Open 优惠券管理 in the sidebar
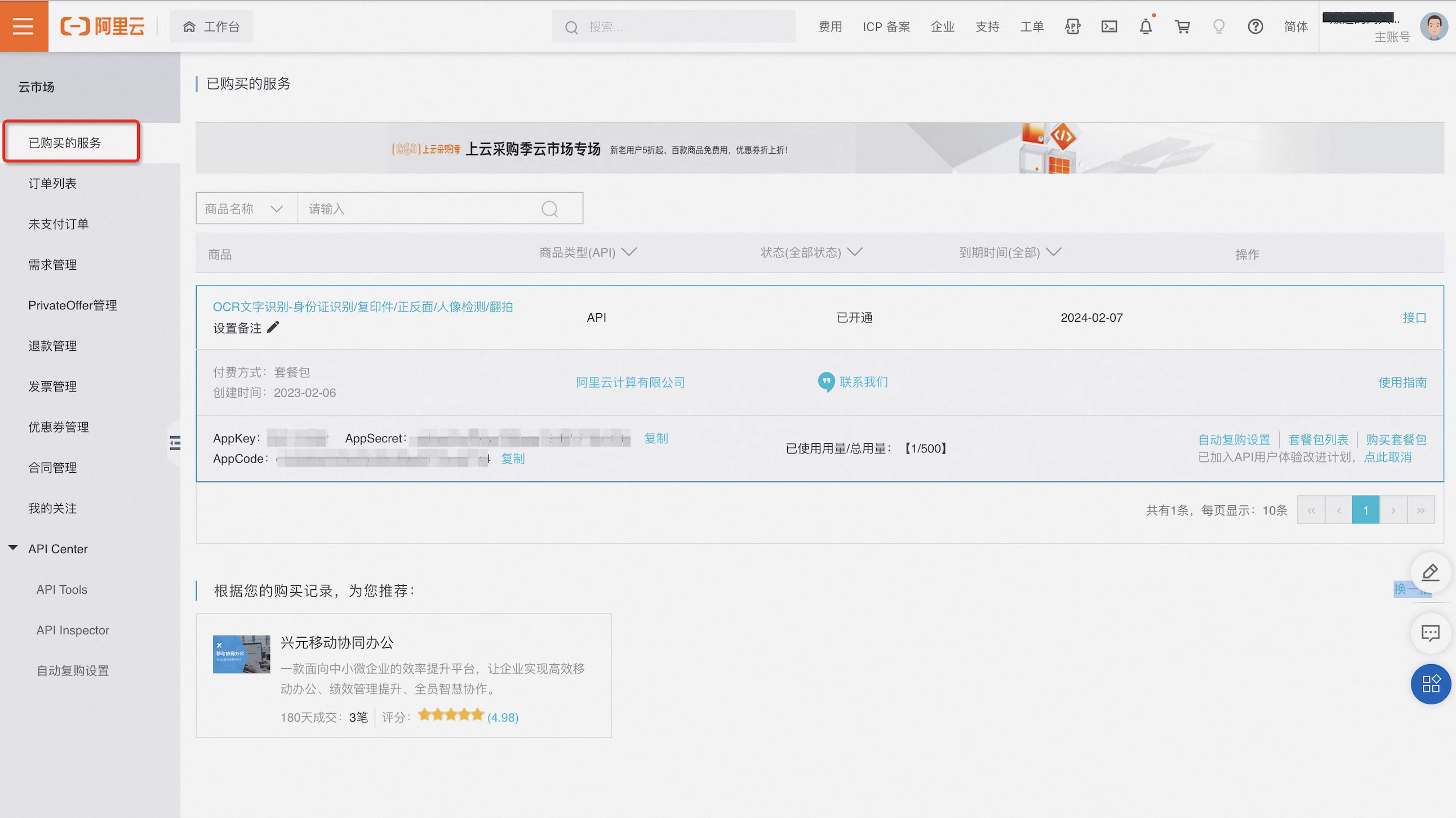 click(x=59, y=427)
